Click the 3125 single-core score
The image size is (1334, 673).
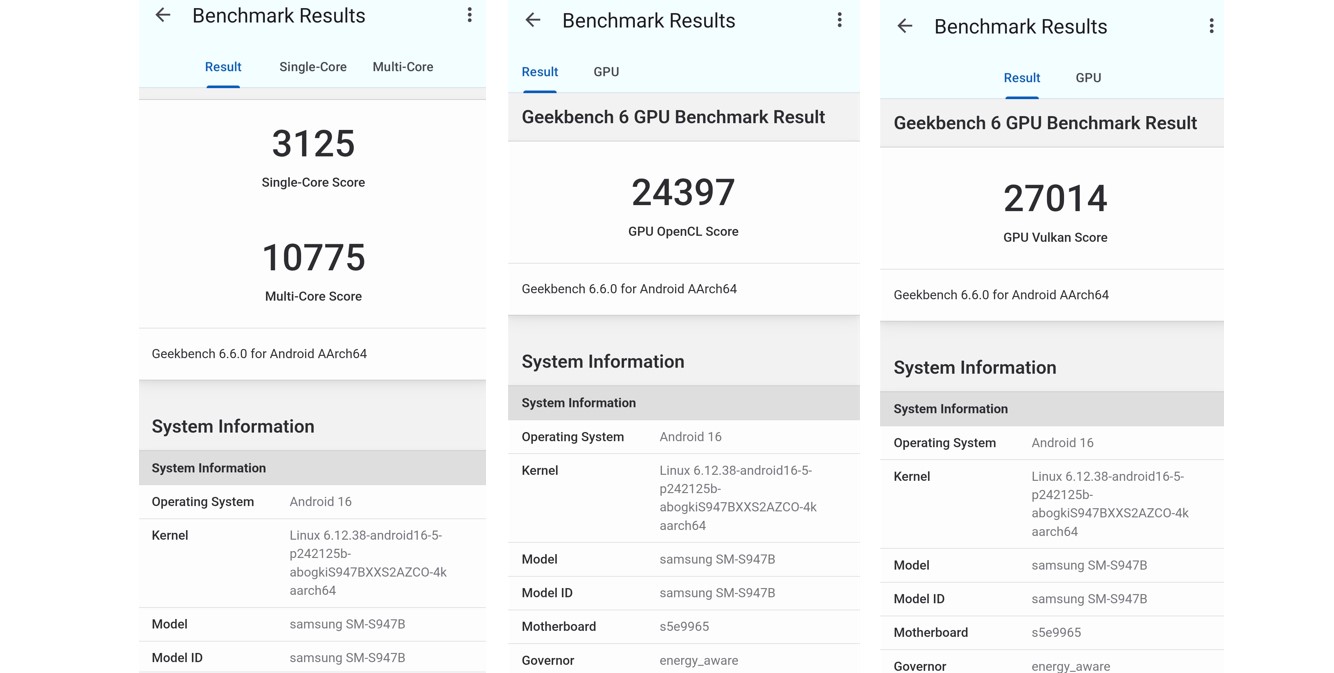pos(313,144)
